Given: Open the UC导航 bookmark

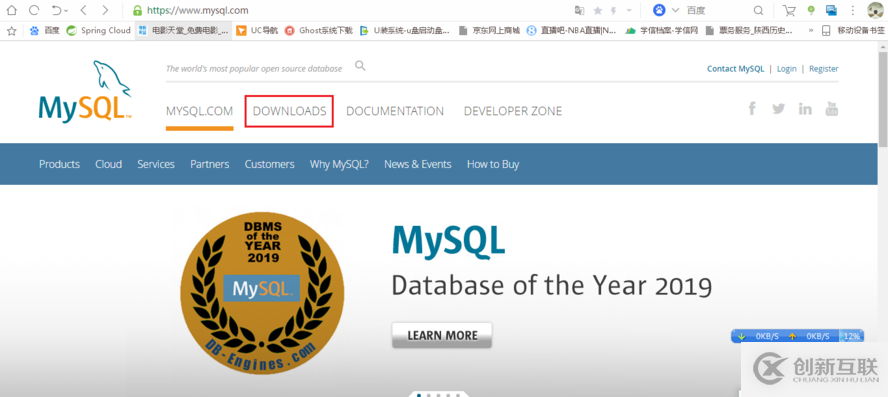Looking at the screenshot, I should point(257,31).
